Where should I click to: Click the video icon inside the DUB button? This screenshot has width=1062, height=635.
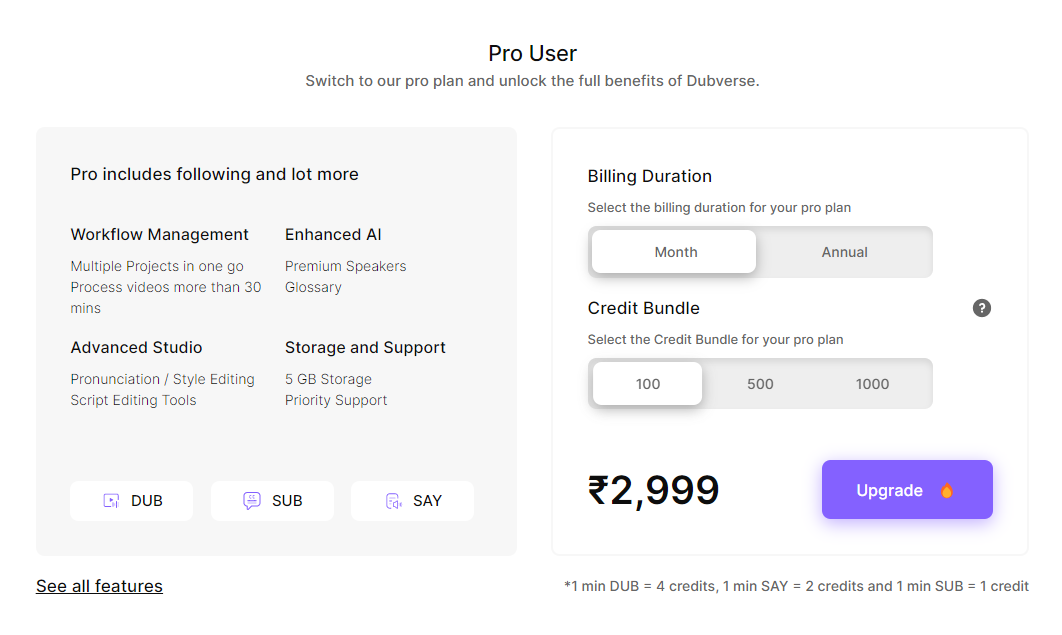pyautogui.click(x=113, y=500)
